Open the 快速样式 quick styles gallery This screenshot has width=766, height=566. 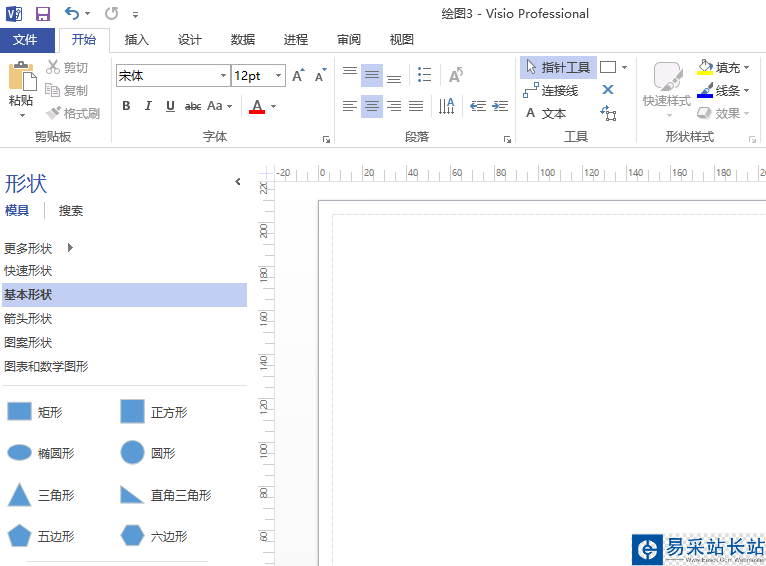[x=667, y=91]
